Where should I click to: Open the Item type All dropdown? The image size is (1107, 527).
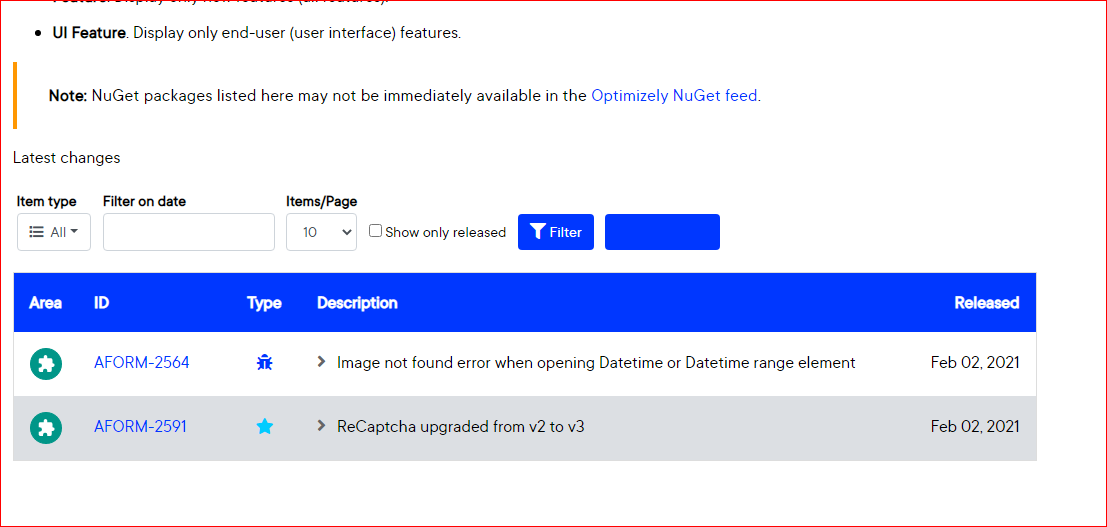coord(54,232)
